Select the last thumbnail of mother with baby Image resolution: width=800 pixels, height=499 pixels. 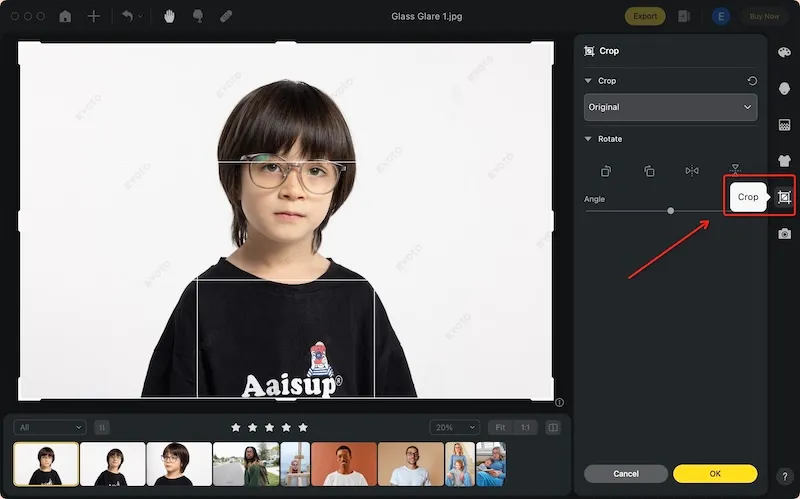[491, 464]
